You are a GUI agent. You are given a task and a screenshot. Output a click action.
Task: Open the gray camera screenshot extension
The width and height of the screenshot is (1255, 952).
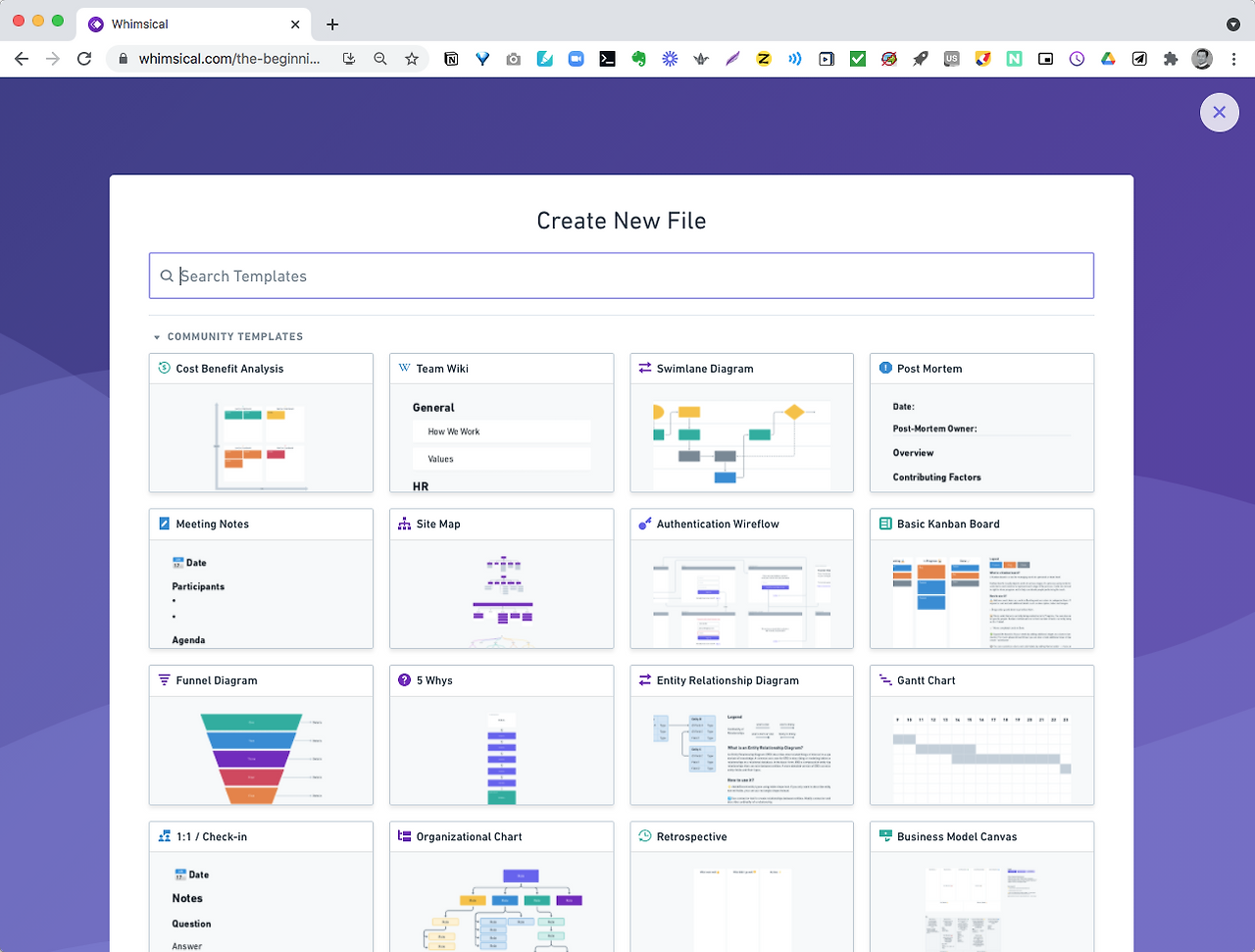click(x=514, y=59)
